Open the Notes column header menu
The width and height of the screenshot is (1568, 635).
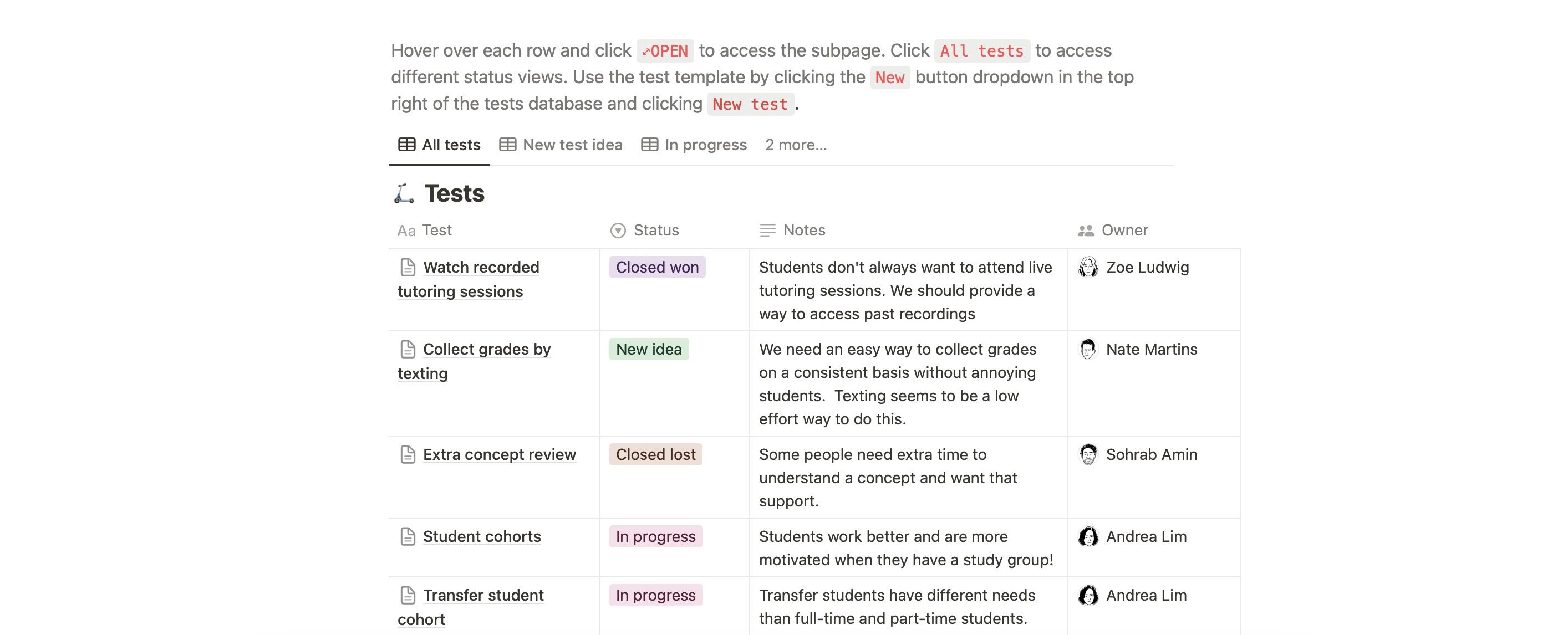[803, 230]
